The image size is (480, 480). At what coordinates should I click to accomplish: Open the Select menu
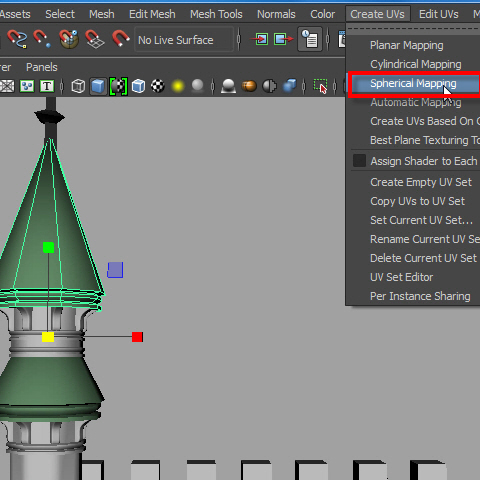click(x=60, y=14)
